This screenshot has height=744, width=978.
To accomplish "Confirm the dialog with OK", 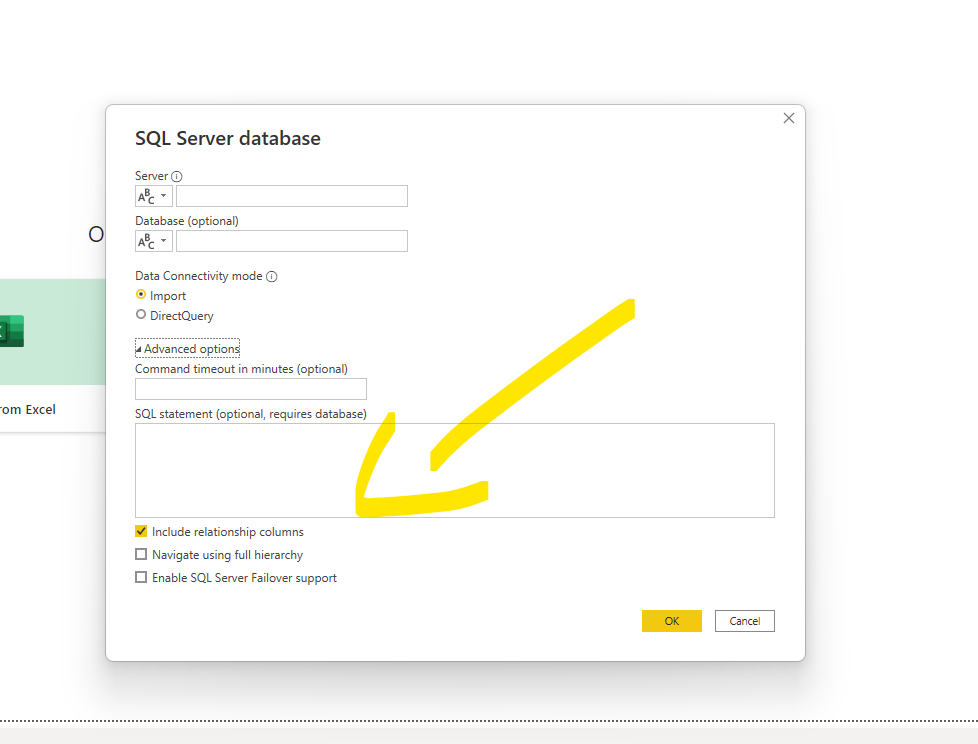I will point(672,621).
